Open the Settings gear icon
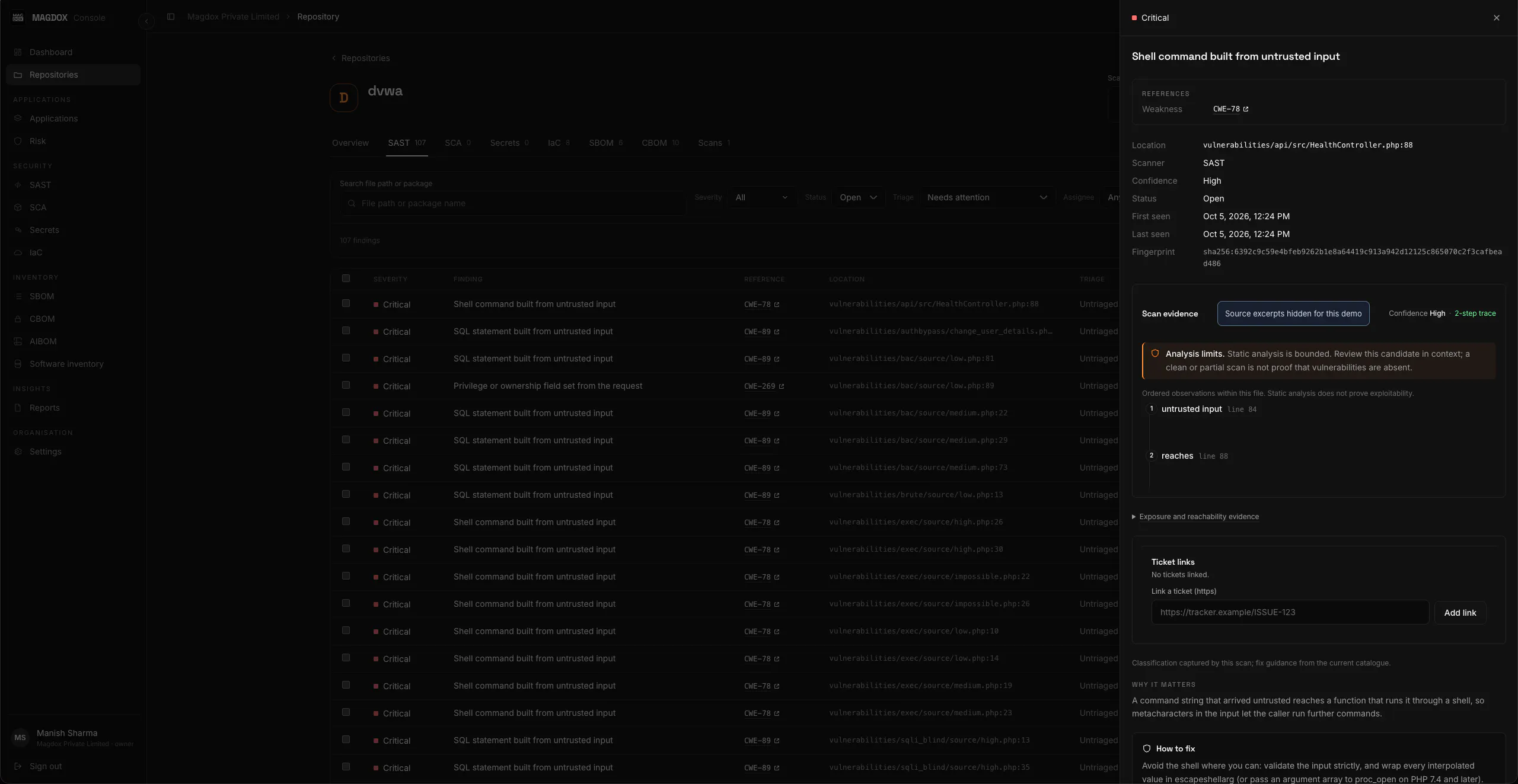The width and height of the screenshot is (1518, 784). (18, 452)
